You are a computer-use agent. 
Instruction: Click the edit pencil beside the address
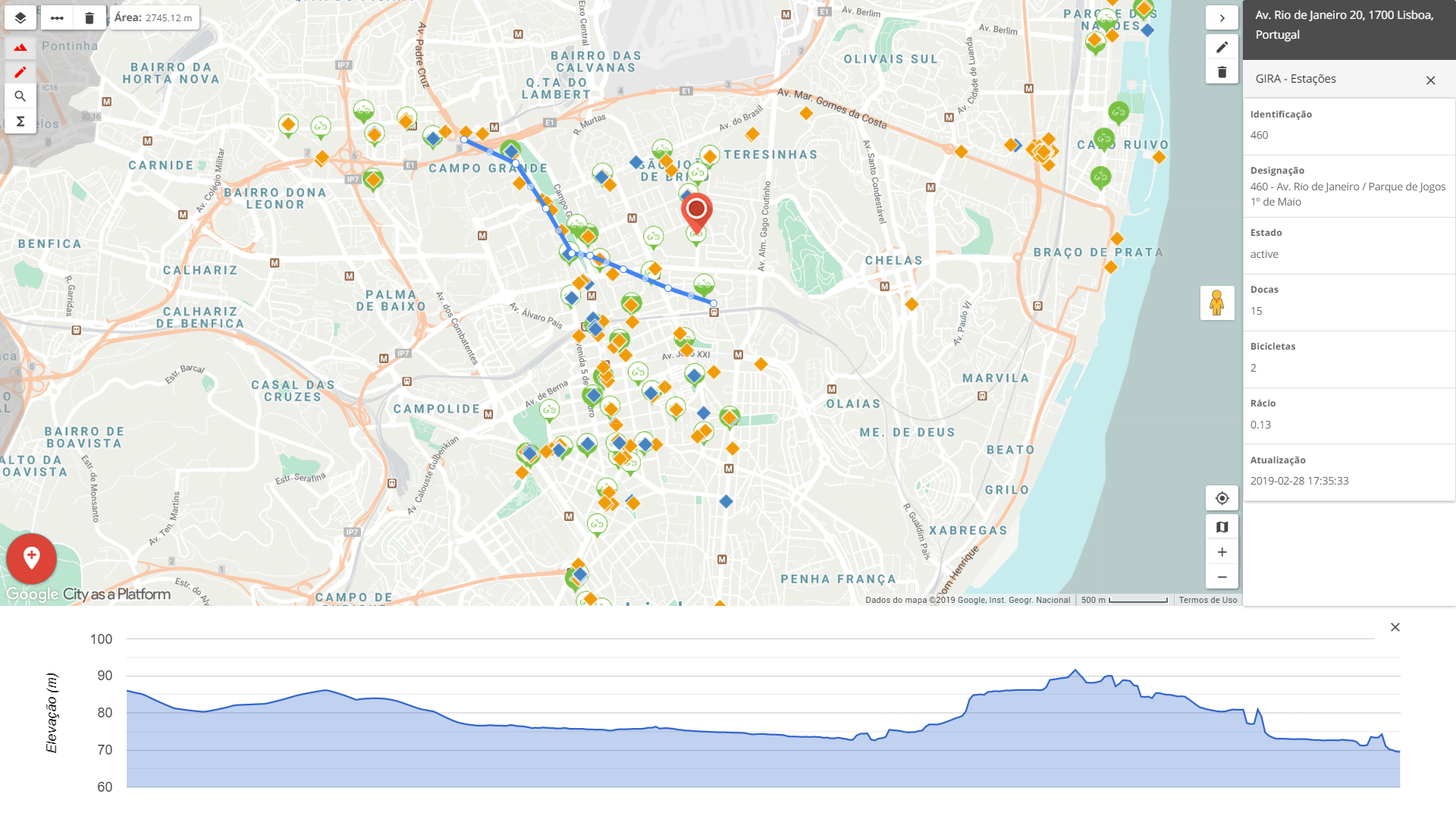[1222, 47]
